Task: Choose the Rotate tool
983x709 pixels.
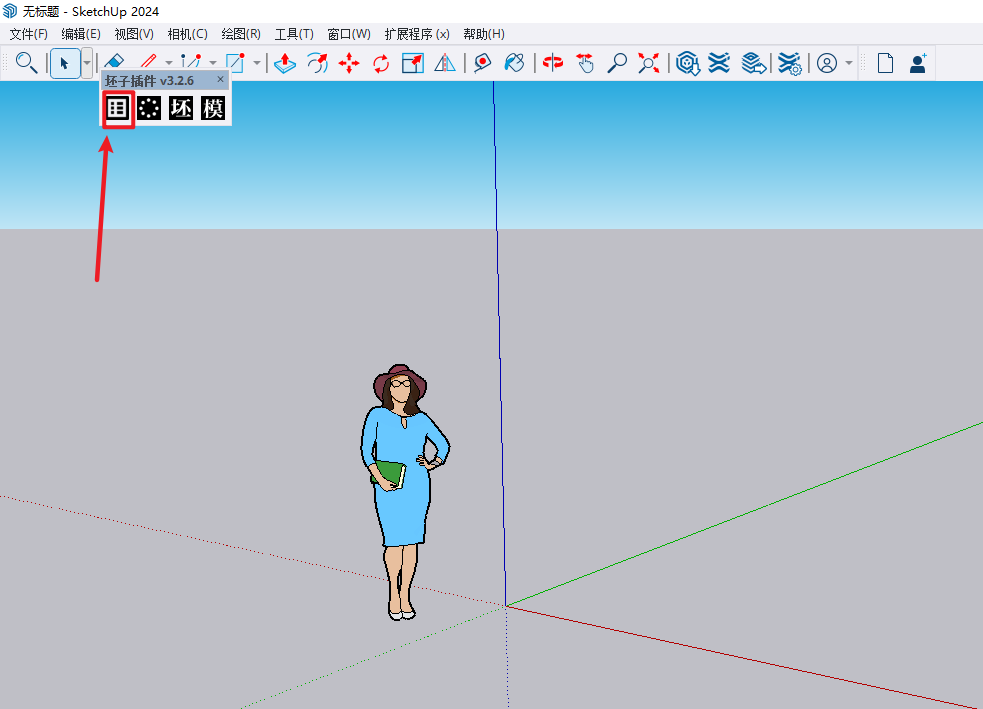Action: click(381, 63)
